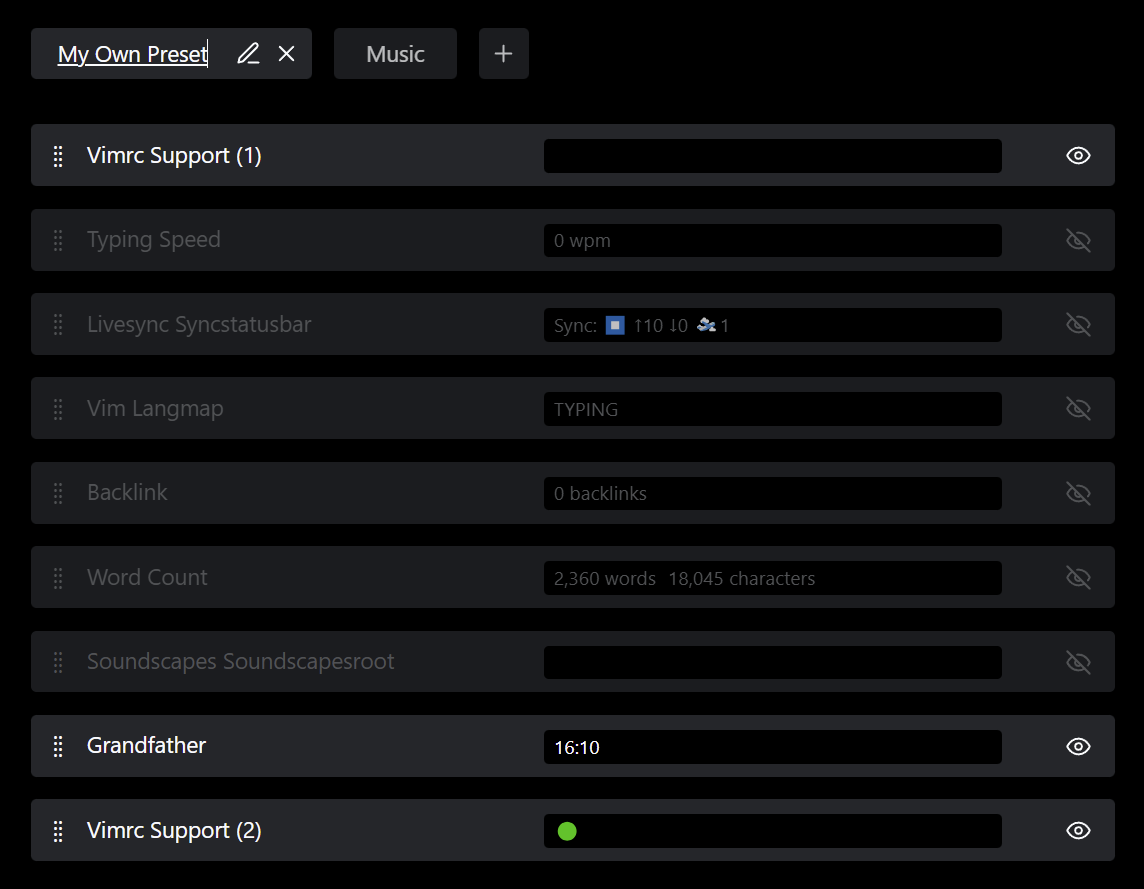The width and height of the screenshot is (1144, 889).
Task: Select the Vim Langmap label
Action: (x=155, y=408)
